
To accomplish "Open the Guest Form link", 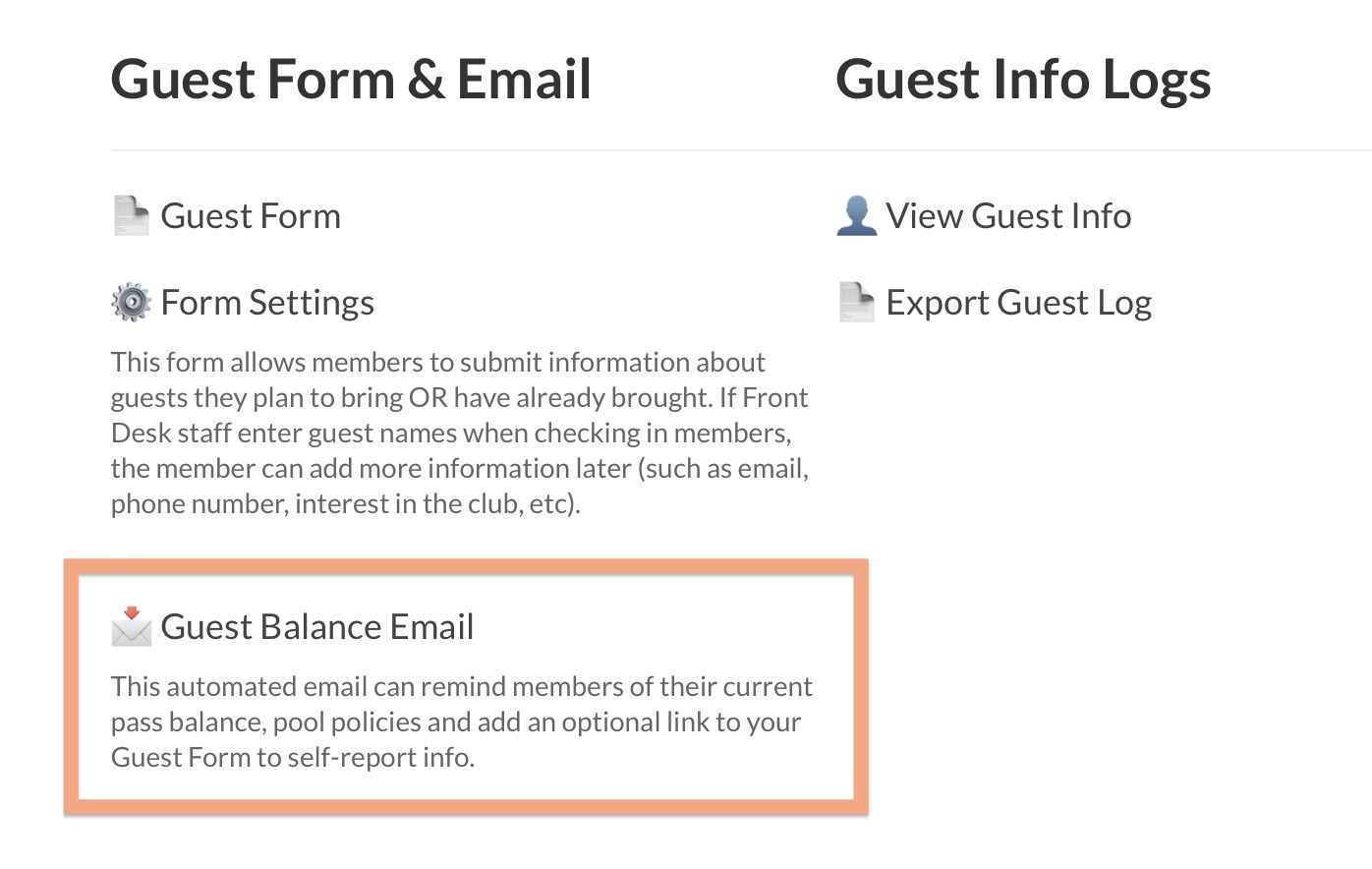I will pyautogui.click(x=251, y=216).
